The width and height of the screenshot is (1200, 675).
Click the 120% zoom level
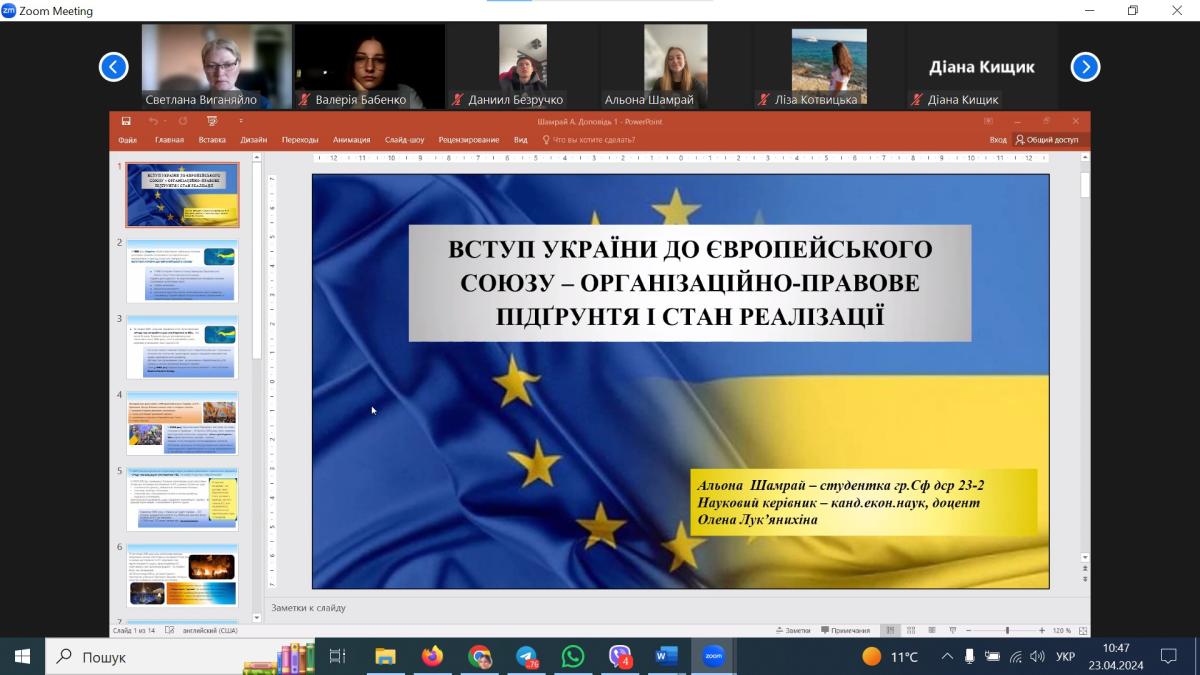pos(1061,630)
